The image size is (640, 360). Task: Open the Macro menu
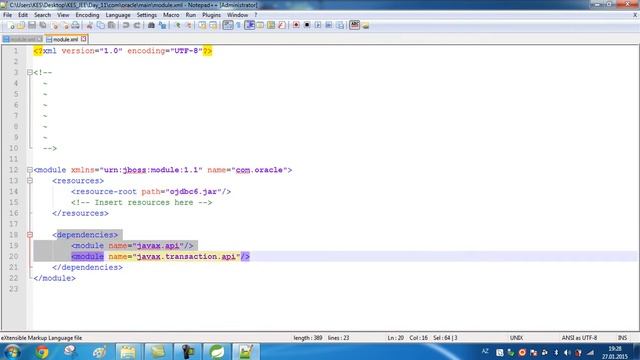tap(171, 15)
